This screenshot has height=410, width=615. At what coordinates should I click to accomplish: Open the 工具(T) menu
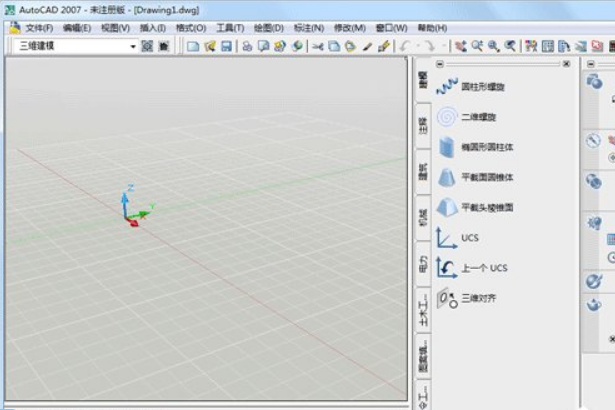(230, 28)
